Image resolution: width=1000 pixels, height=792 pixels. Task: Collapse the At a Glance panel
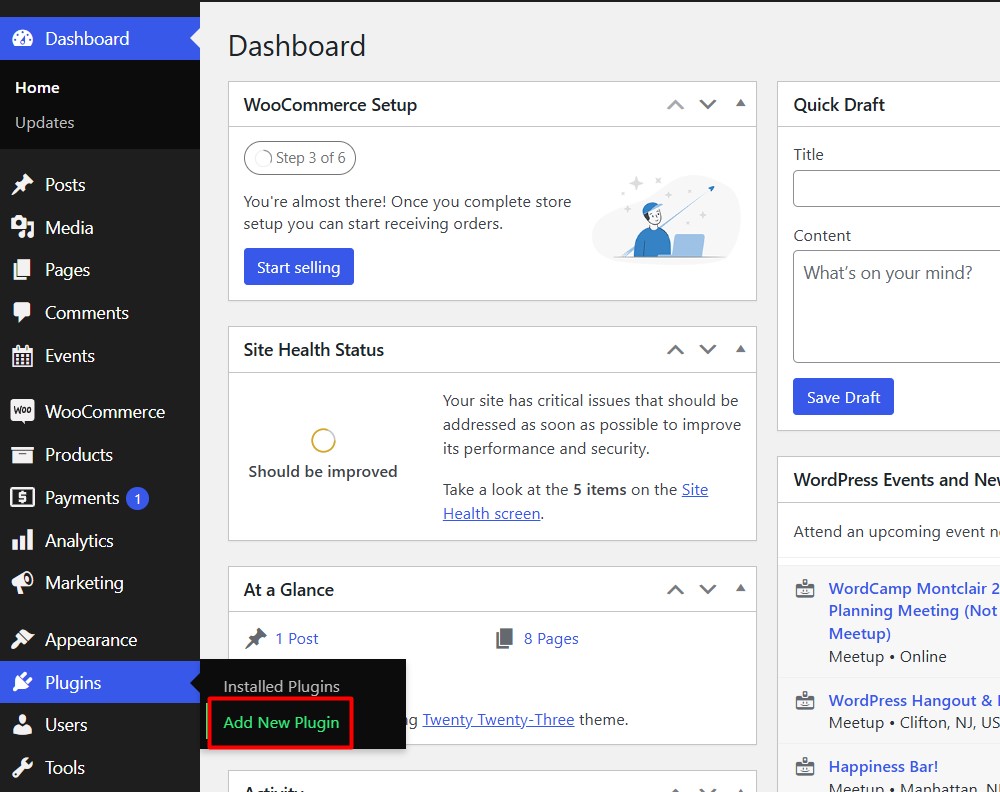click(x=740, y=588)
